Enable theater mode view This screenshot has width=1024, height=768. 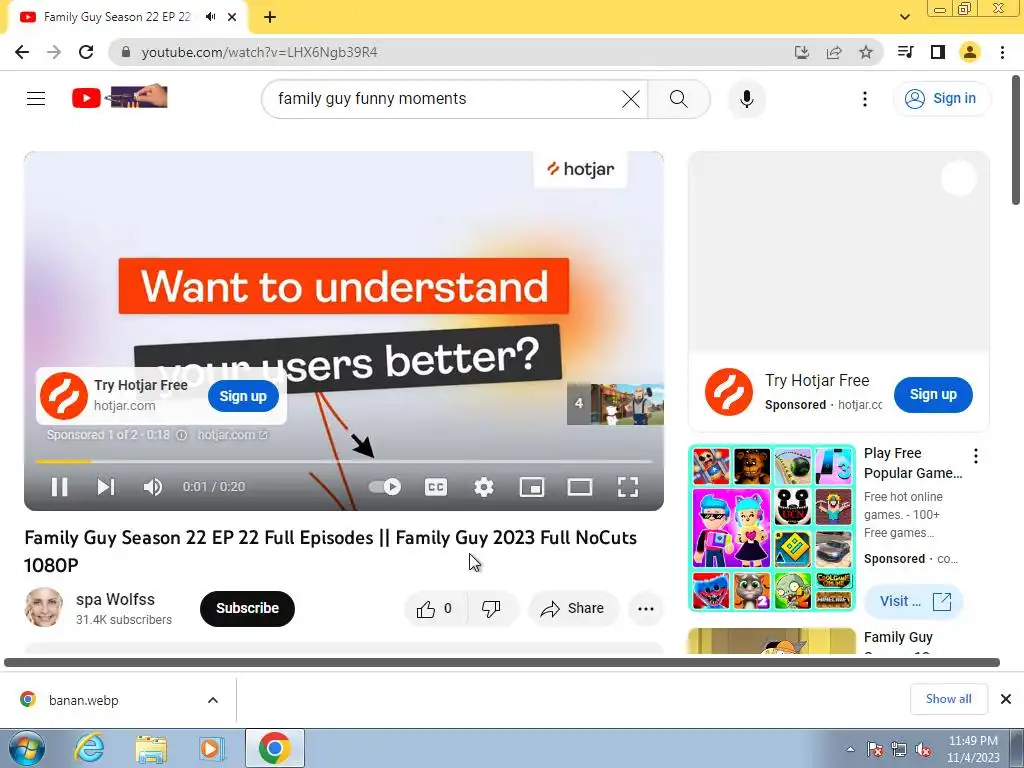(x=580, y=487)
